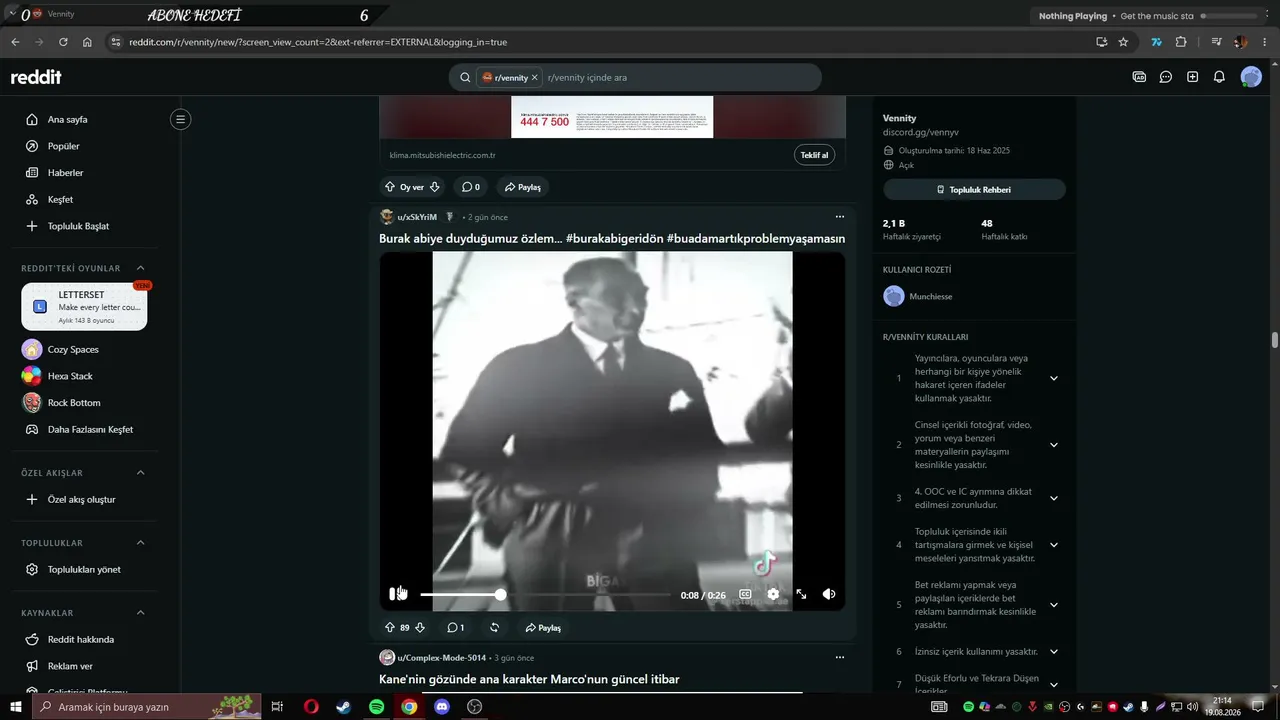Image resolution: width=1280 pixels, height=720 pixels.
Task: Expand rule 4 about ikili tartışmalar
Action: [1054, 545]
